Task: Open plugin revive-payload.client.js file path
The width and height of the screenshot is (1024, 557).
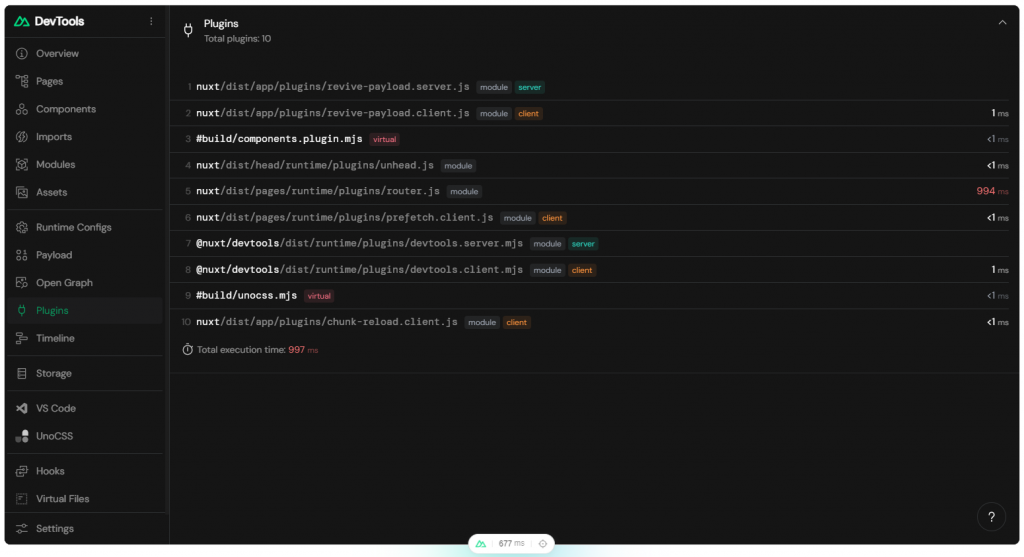Action: pyautogui.click(x=332, y=113)
